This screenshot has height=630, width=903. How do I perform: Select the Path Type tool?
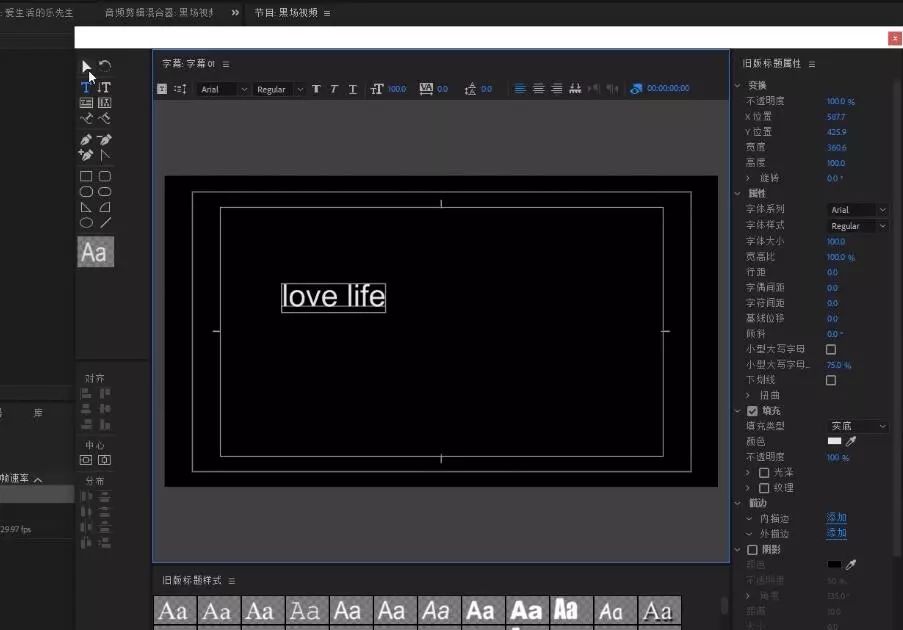click(x=86, y=119)
